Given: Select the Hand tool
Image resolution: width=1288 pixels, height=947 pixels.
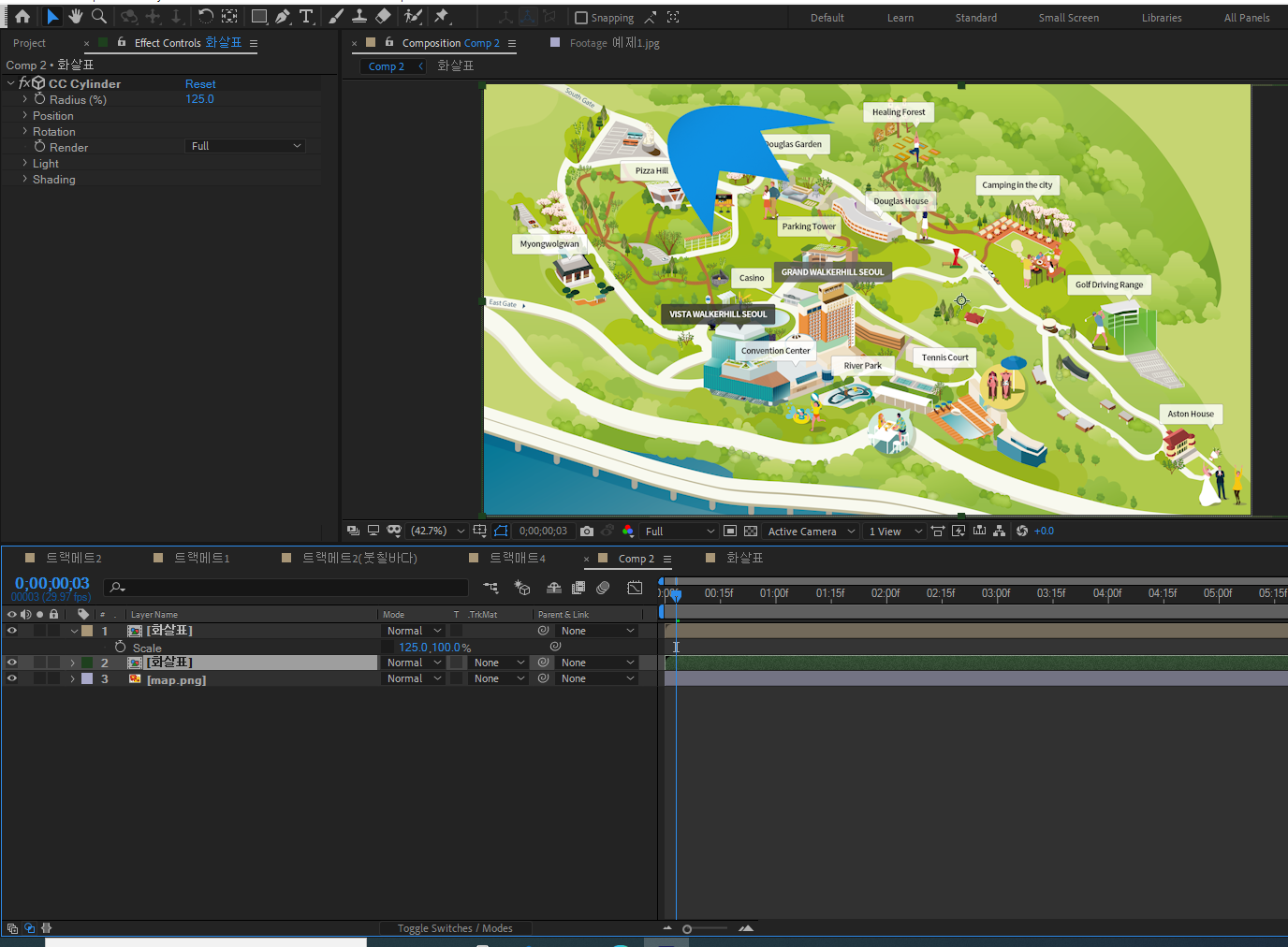Looking at the screenshot, I should point(76,16).
